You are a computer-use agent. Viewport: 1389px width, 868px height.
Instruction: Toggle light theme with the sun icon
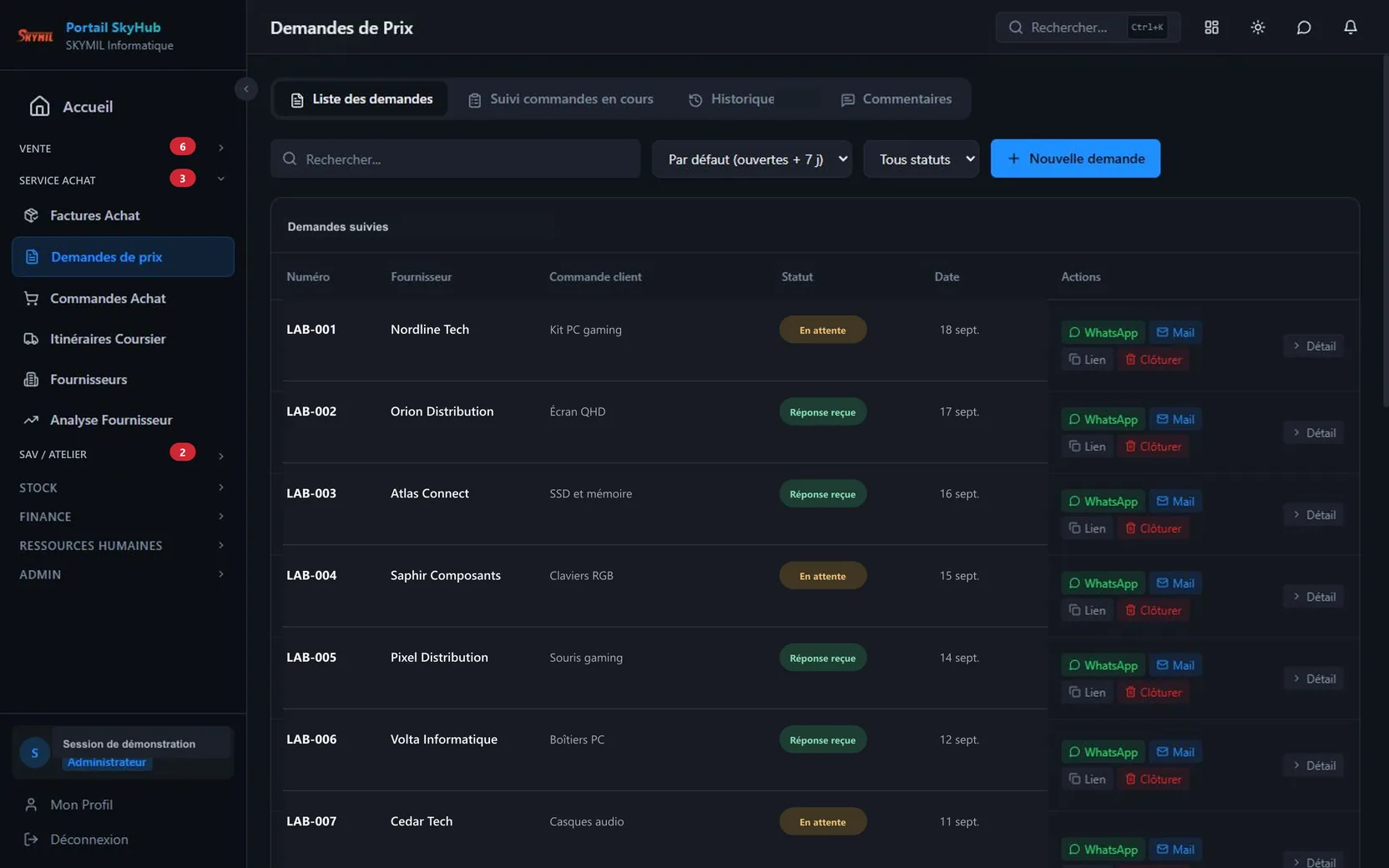[1258, 28]
